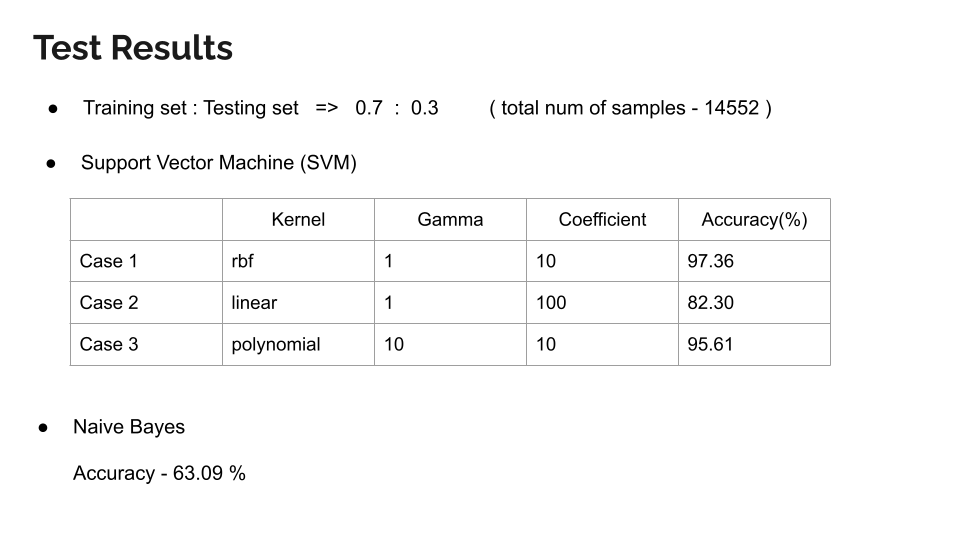Click the Coefficient column header

602,219
